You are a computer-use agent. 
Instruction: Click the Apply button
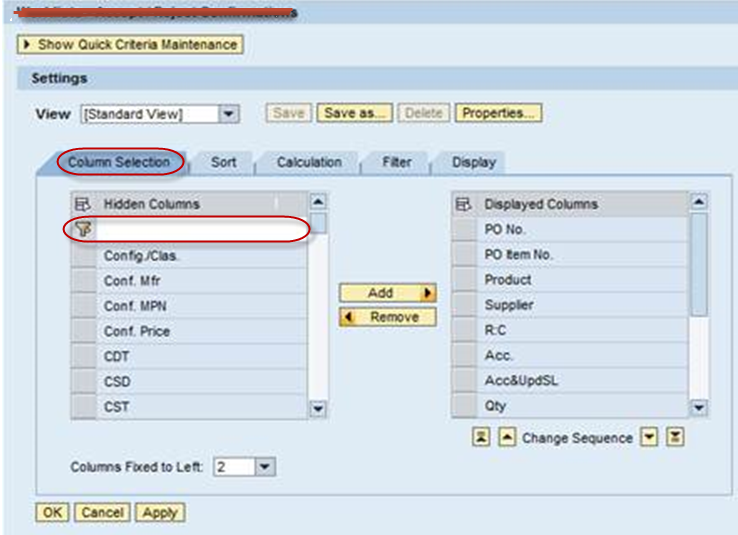click(160, 512)
